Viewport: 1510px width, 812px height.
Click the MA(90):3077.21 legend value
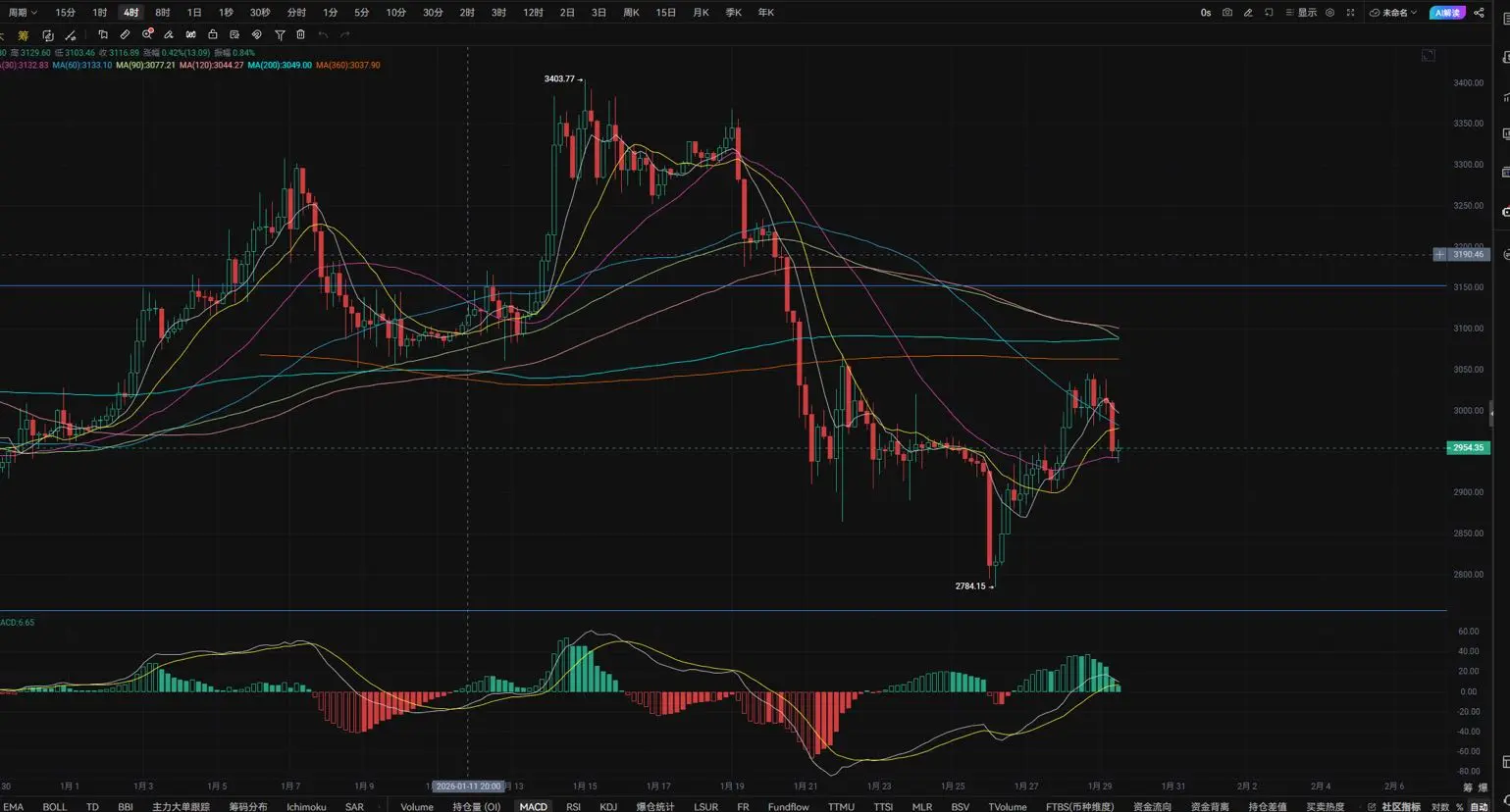(145, 66)
